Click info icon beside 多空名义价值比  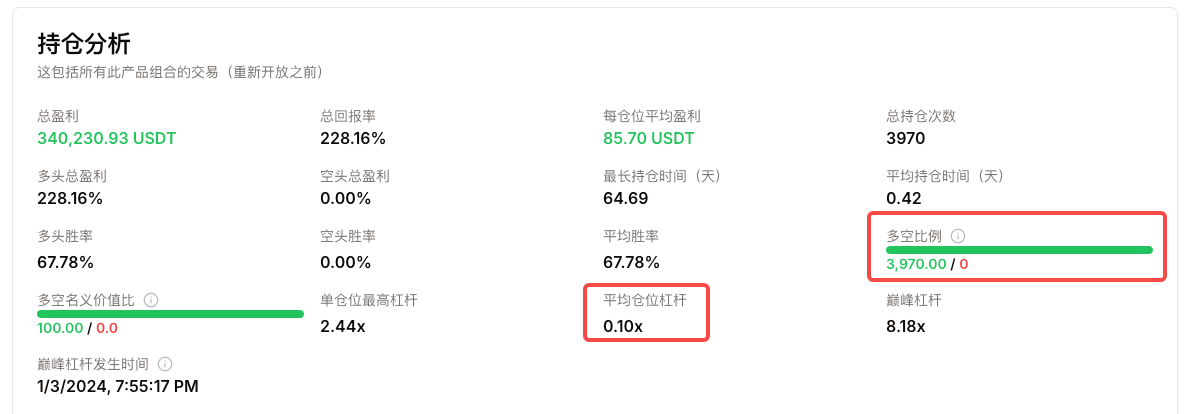(151, 300)
